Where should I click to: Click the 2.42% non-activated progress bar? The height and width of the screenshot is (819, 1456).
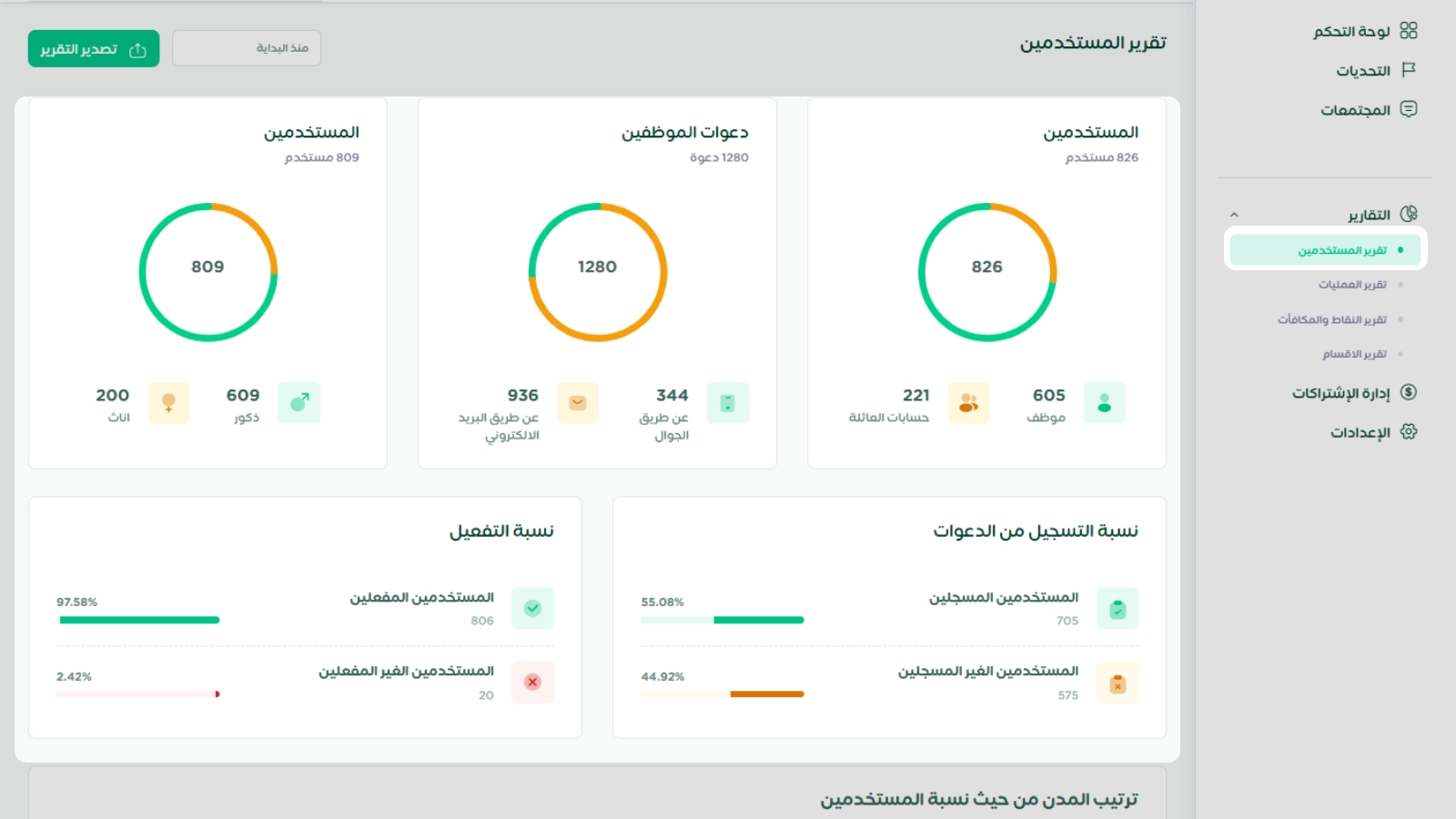point(138,694)
